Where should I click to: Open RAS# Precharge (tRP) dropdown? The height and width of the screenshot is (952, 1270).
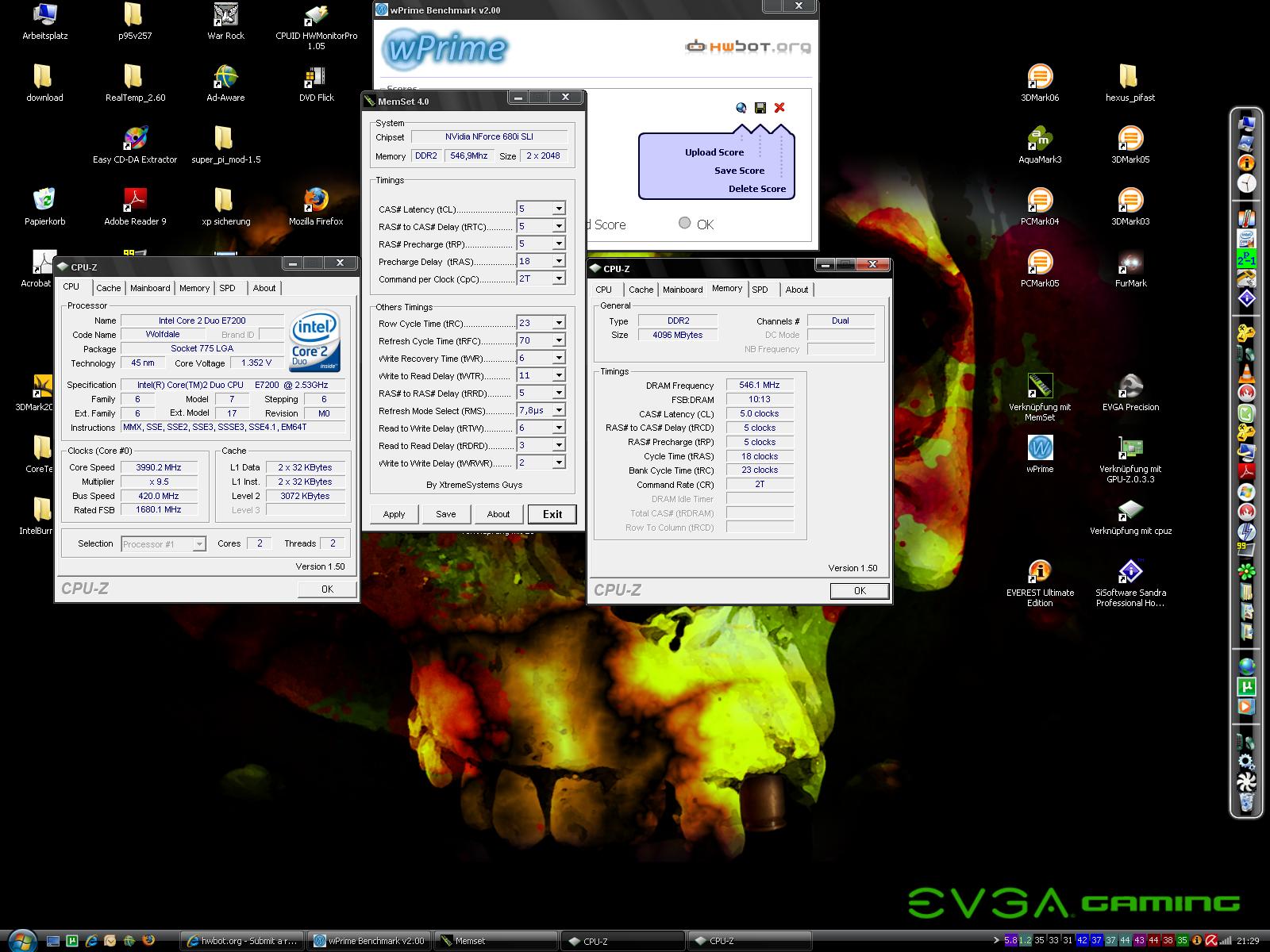tap(559, 244)
